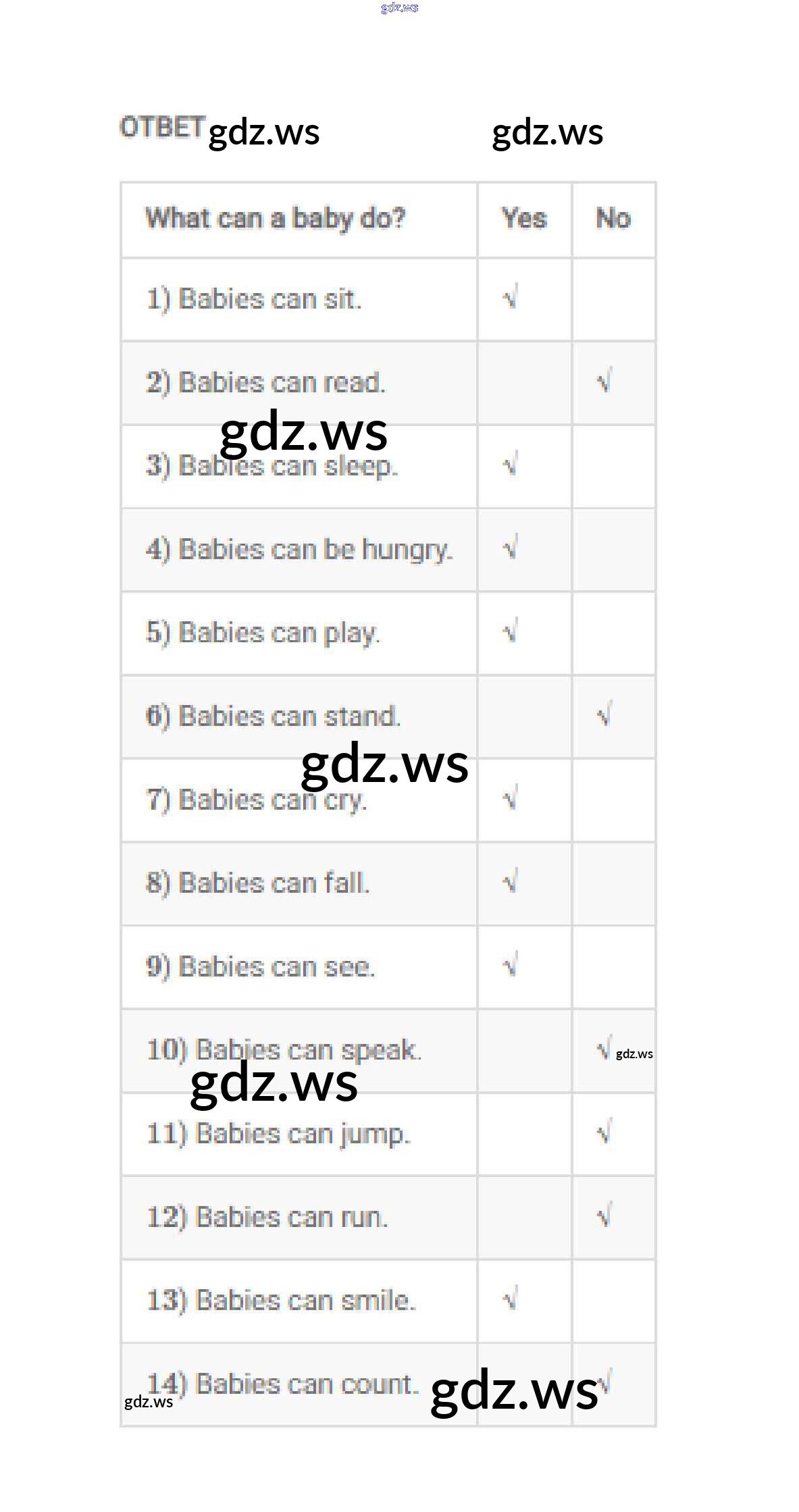Click the No checkmark for Babies can run

pos(604,1215)
